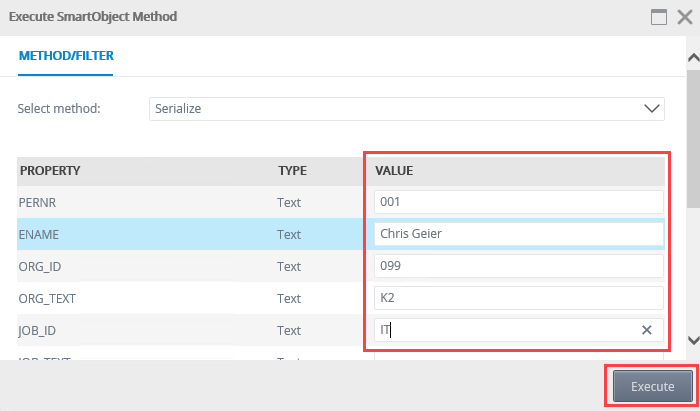Click the ORG_ID value field containing 099
This screenshot has height=411, width=700.
point(519,266)
